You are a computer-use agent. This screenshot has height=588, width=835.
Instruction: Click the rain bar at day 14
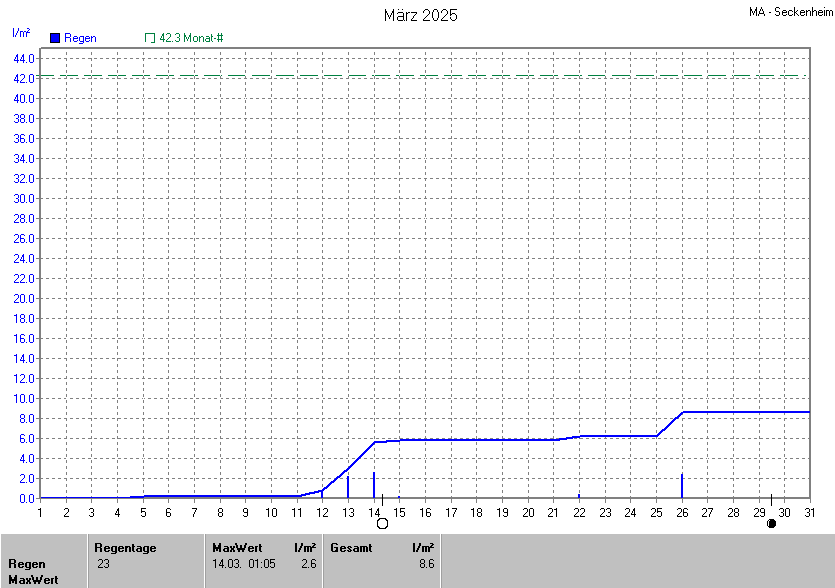click(374, 485)
